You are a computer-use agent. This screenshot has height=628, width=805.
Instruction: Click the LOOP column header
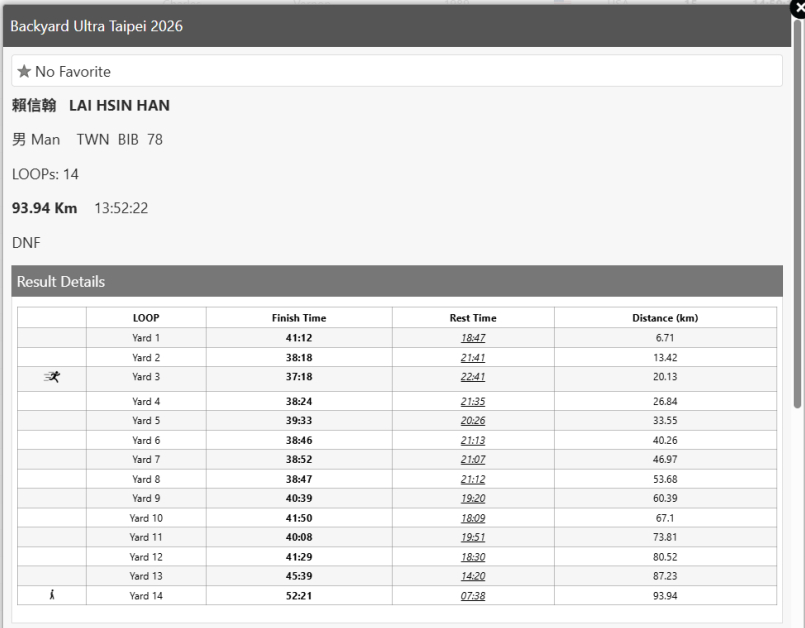click(146, 318)
